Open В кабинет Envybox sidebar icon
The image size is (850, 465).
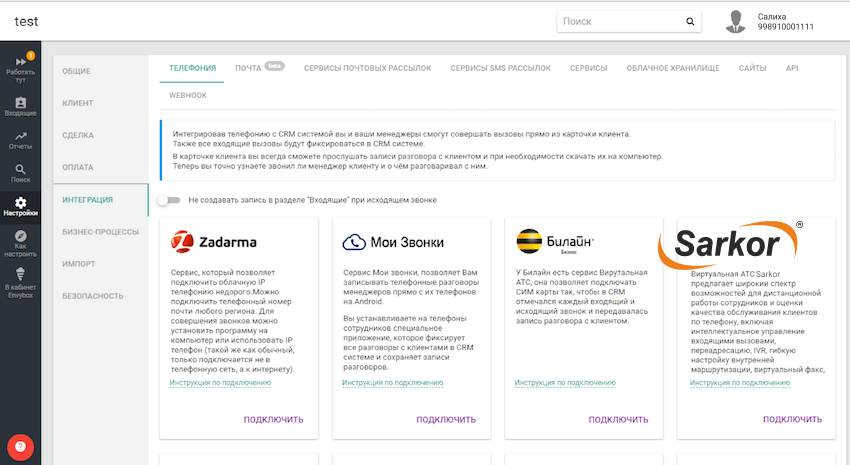[x=20, y=280]
